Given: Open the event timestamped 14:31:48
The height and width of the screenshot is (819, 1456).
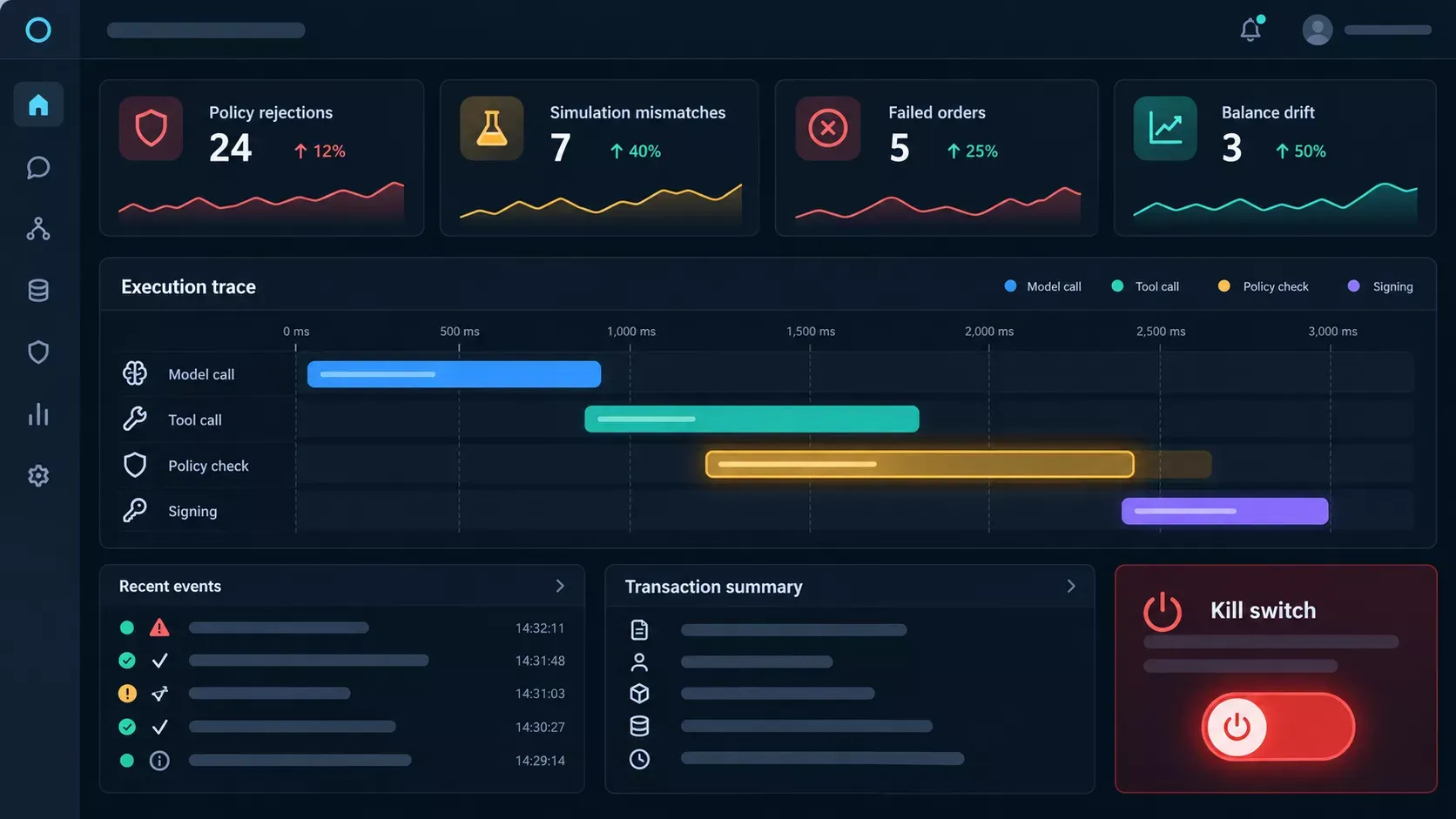Looking at the screenshot, I should point(342,661).
